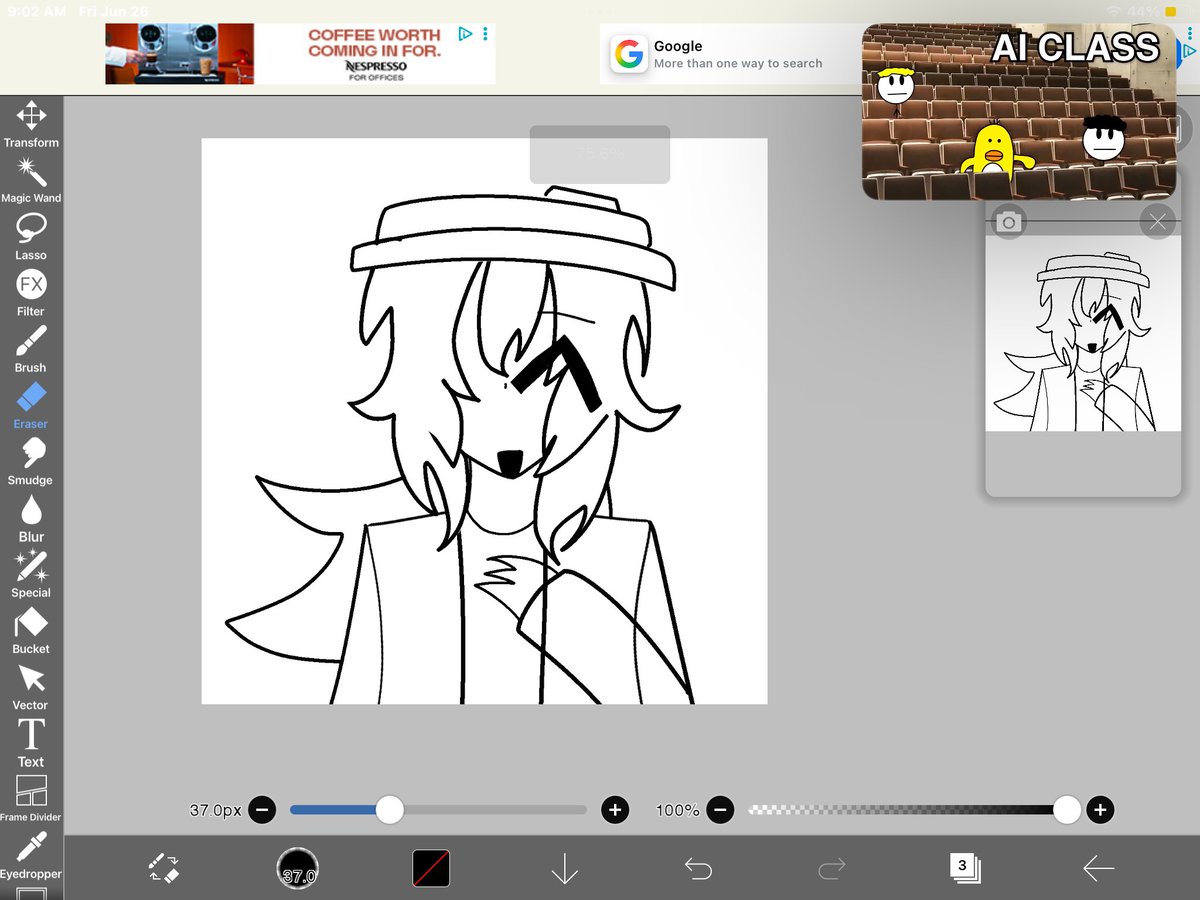Decrease brush thickness with minus button
The height and width of the screenshot is (900, 1200).
tap(262, 810)
